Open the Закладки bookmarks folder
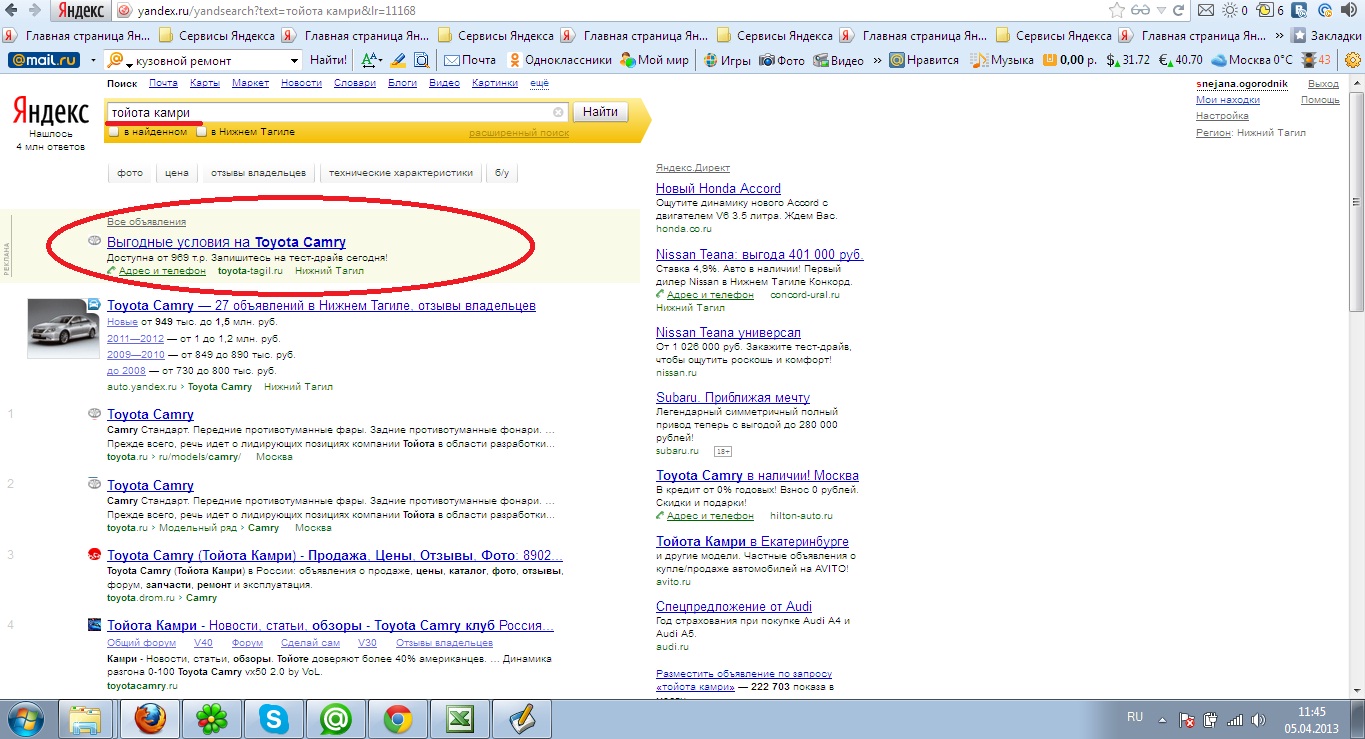The width and height of the screenshot is (1365, 739). [x=1327, y=35]
